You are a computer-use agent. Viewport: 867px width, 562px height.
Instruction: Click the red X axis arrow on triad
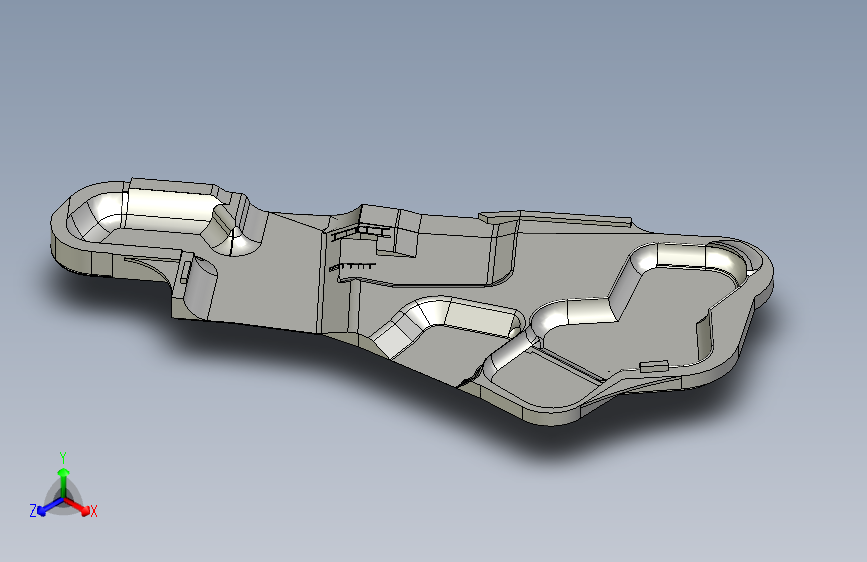[76, 506]
